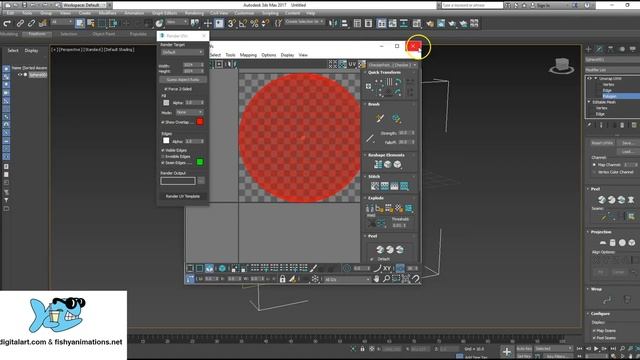This screenshot has height=360, width=640.
Task: Collapse the Quick Transform rollout
Action: [365, 72]
